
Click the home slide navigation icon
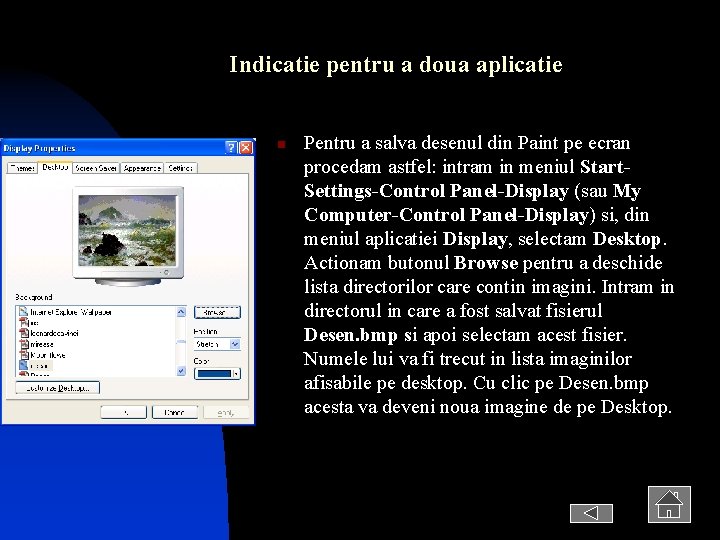click(669, 504)
